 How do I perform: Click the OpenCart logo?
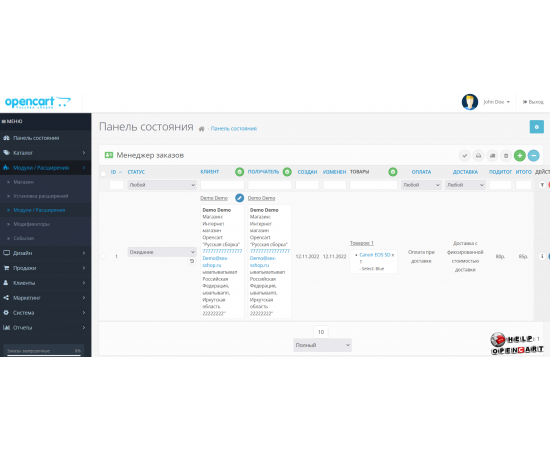click(38, 102)
